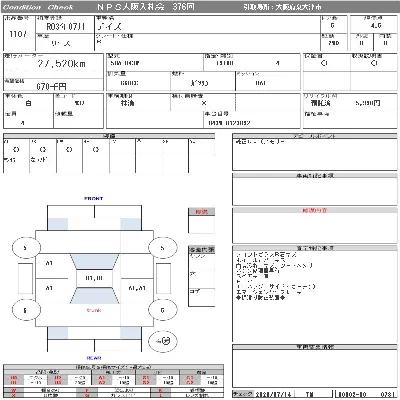Click the lower-left tire circle marked 6
Image resolution: width=400 pixels, height=400 pixels.
coord(26,310)
